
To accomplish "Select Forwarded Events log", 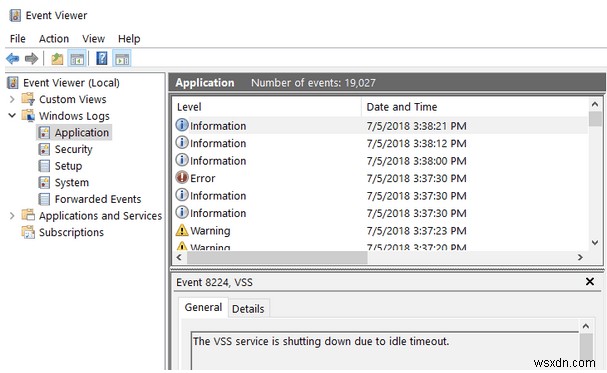I will tap(98, 199).
